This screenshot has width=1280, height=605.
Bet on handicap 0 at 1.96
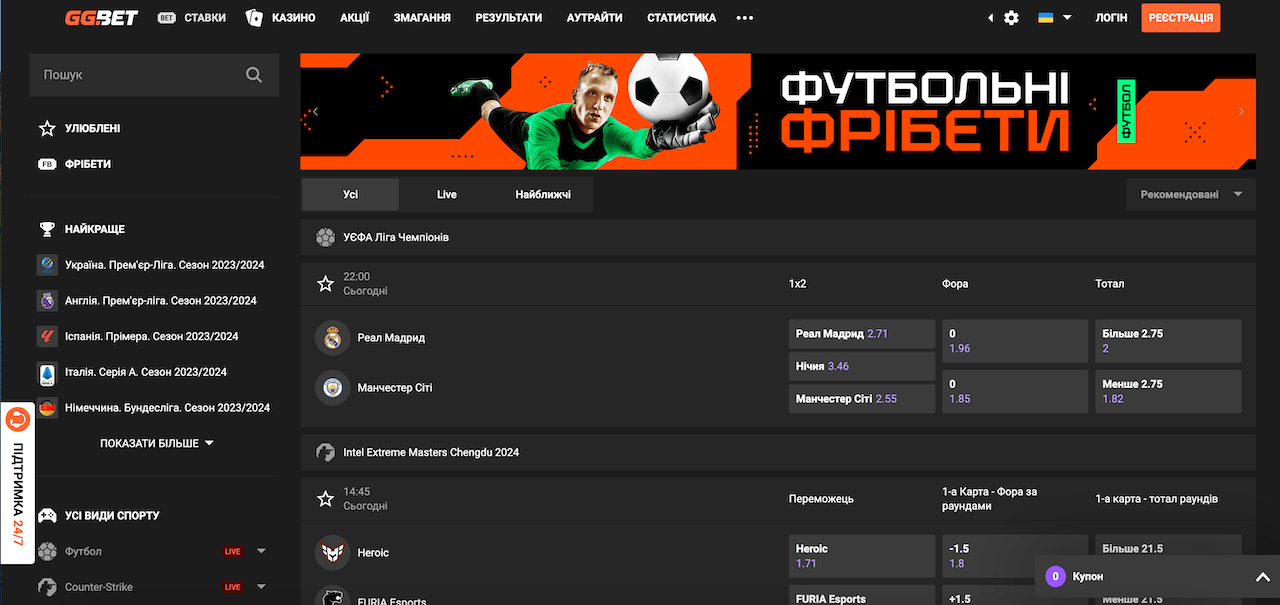pyautogui.click(x=1015, y=341)
